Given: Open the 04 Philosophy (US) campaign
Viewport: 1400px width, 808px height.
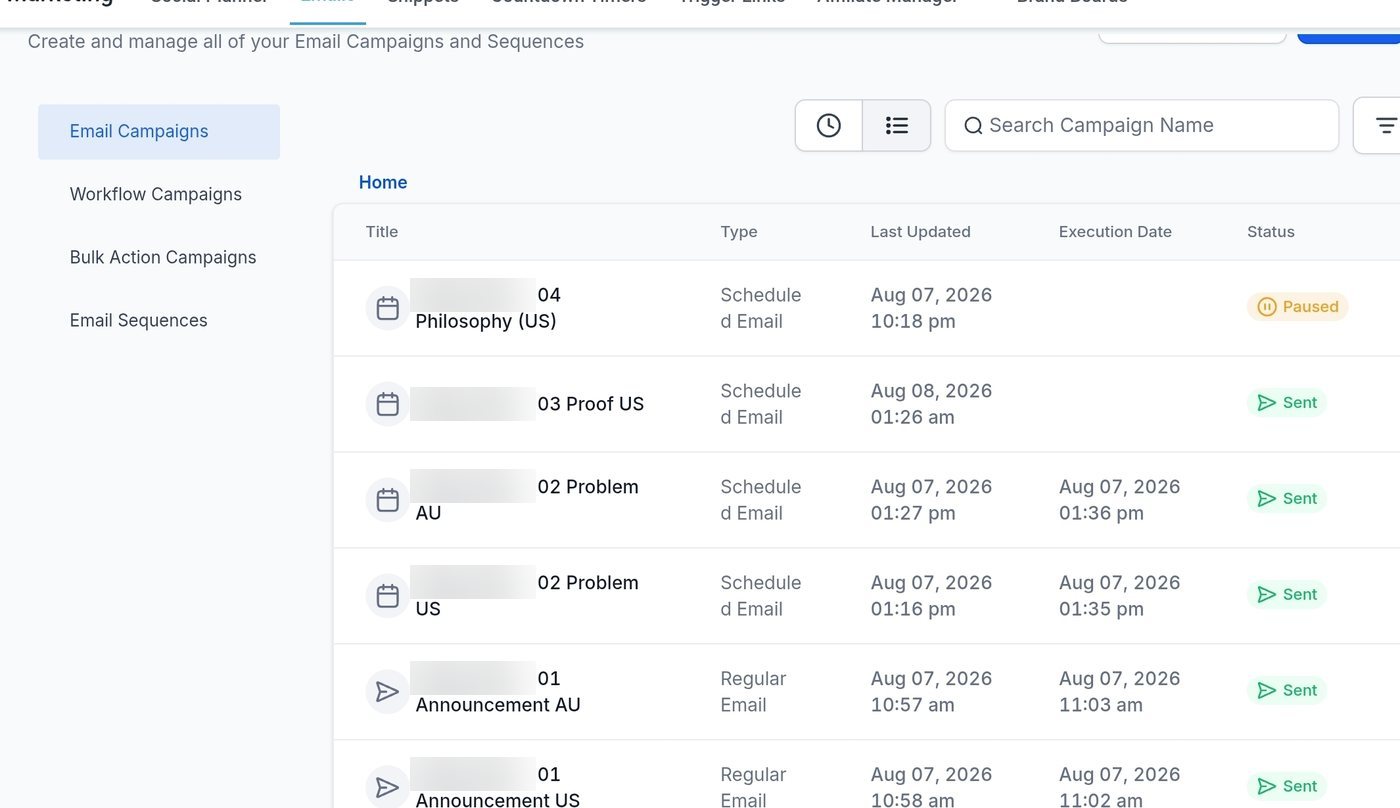Looking at the screenshot, I should pos(488,308).
